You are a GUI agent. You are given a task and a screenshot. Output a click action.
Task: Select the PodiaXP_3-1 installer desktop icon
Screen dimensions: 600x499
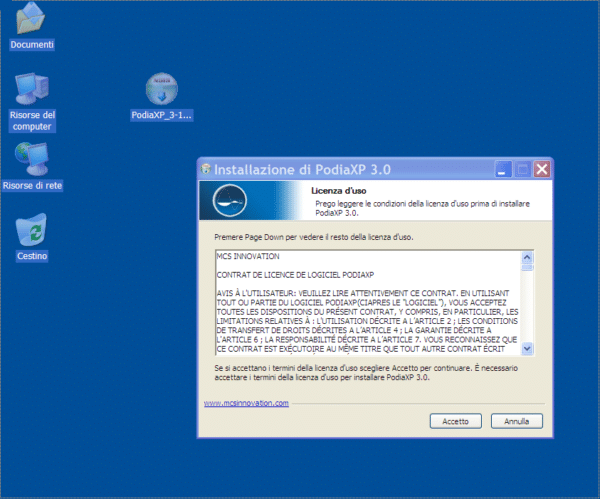point(161,89)
